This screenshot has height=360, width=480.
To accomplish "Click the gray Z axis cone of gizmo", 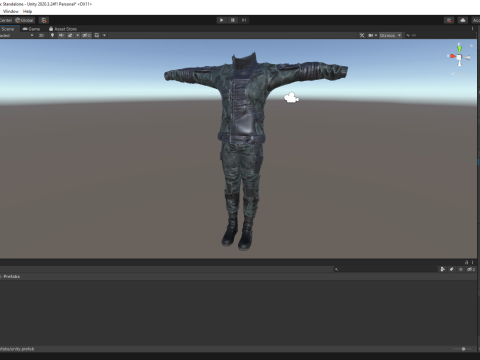I will pyautogui.click(x=467, y=58).
